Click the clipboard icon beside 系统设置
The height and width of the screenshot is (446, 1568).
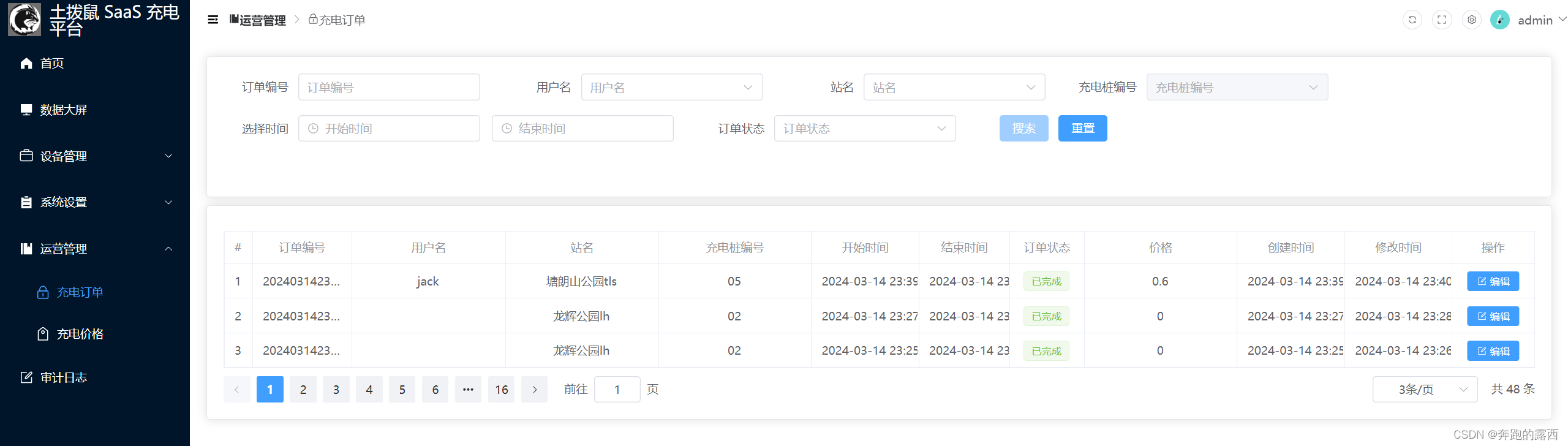pos(26,202)
